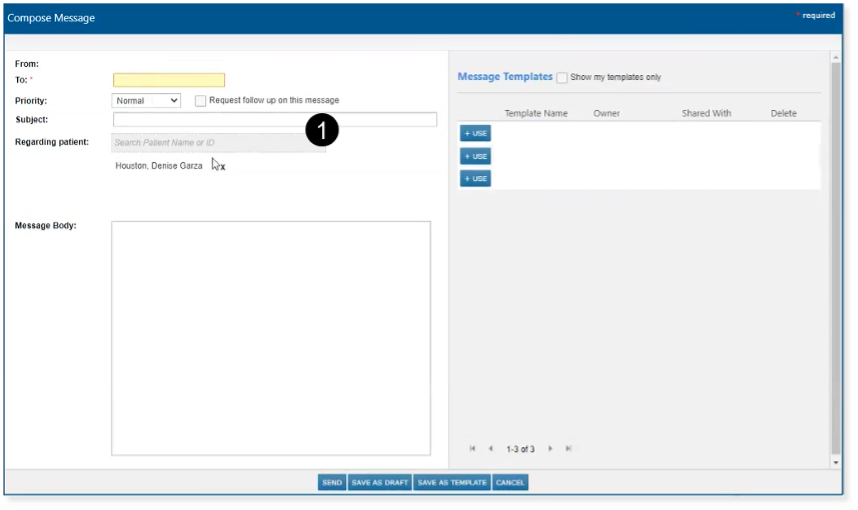Viewport: 858px width, 510px height.
Task: Click into the Message Body text area
Action: 271,338
